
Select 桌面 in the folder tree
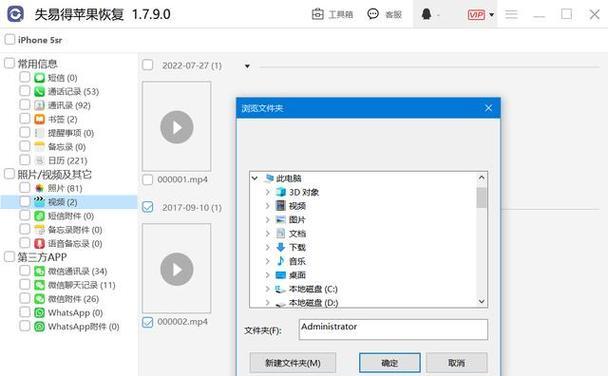[297, 275]
